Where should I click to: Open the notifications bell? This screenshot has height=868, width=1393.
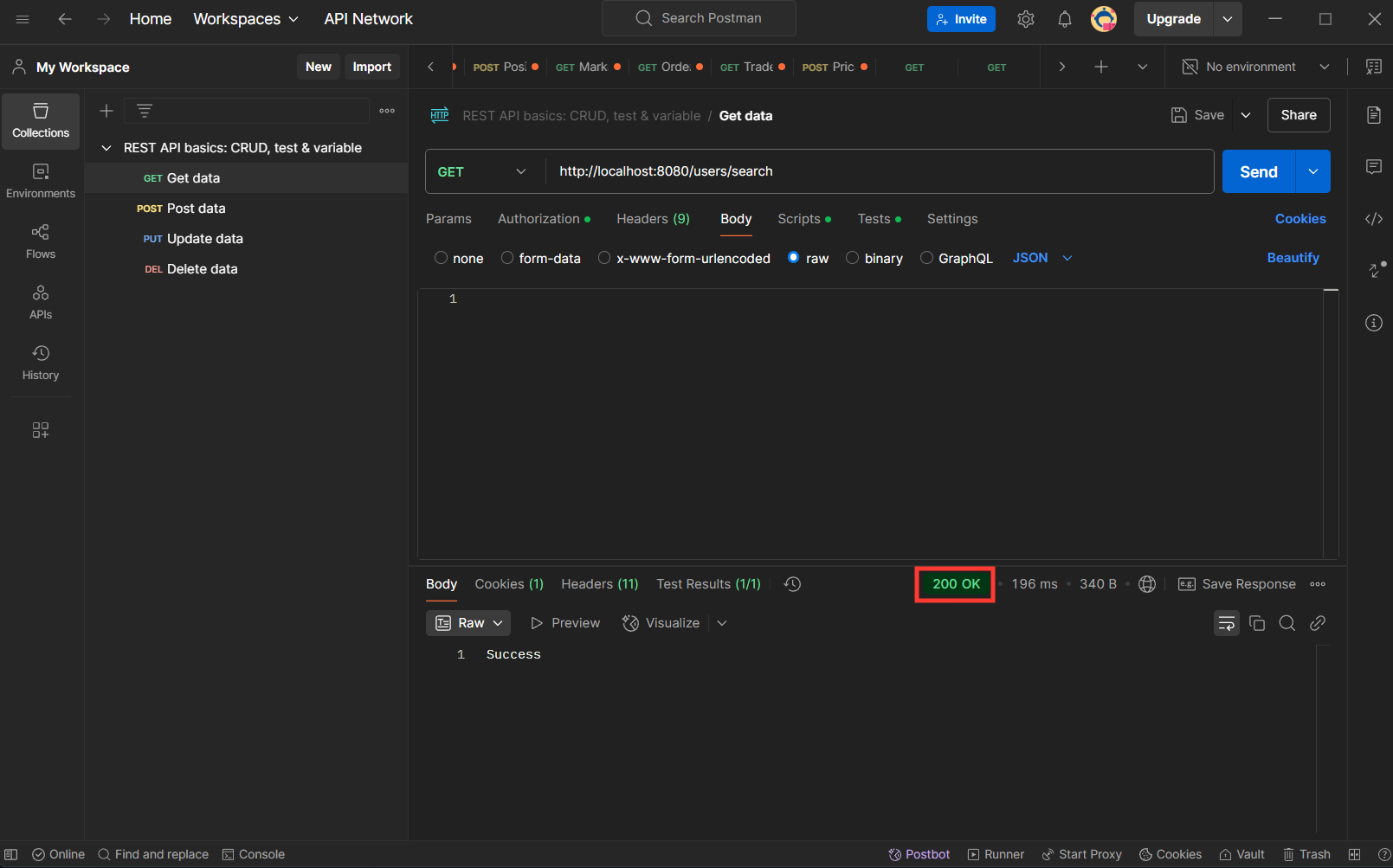pos(1065,19)
